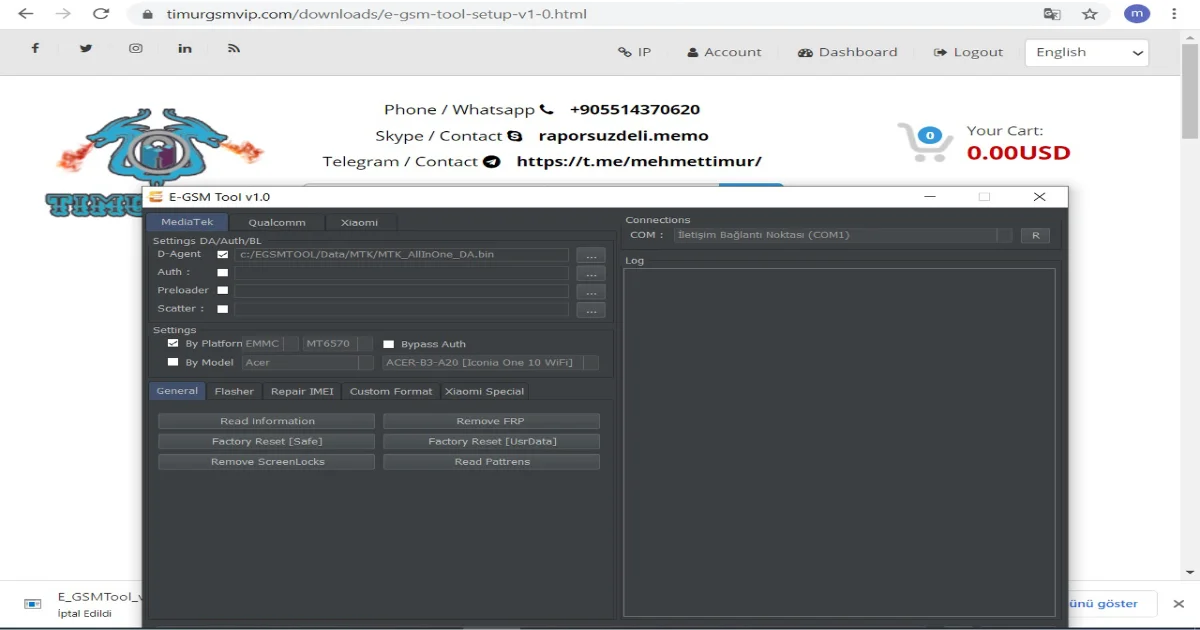Toggle the D-Agent checkbox

pyautogui.click(x=223, y=255)
